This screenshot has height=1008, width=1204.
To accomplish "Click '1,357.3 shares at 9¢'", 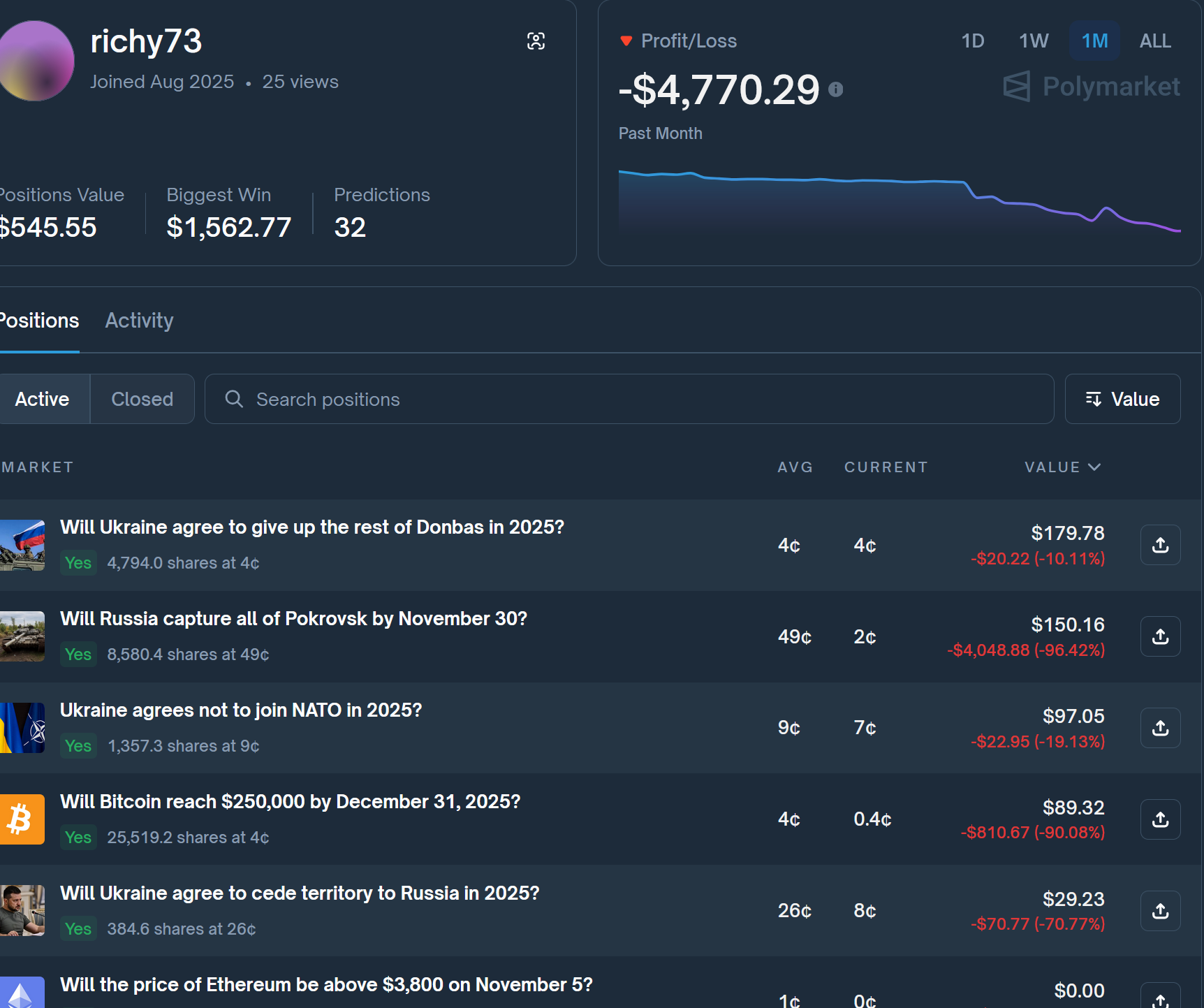I will [184, 746].
